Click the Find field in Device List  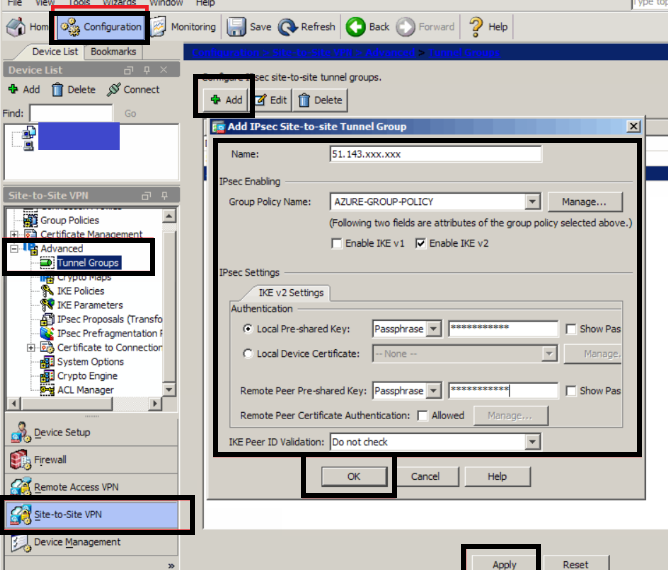point(71,113)
